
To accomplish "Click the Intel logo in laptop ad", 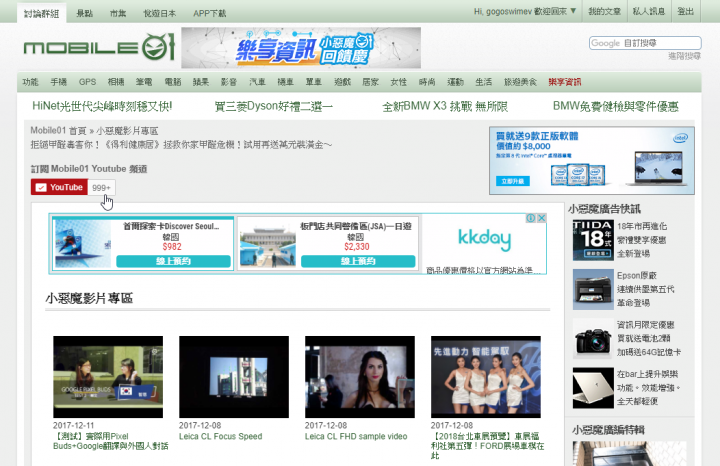I will pos(680,138).
